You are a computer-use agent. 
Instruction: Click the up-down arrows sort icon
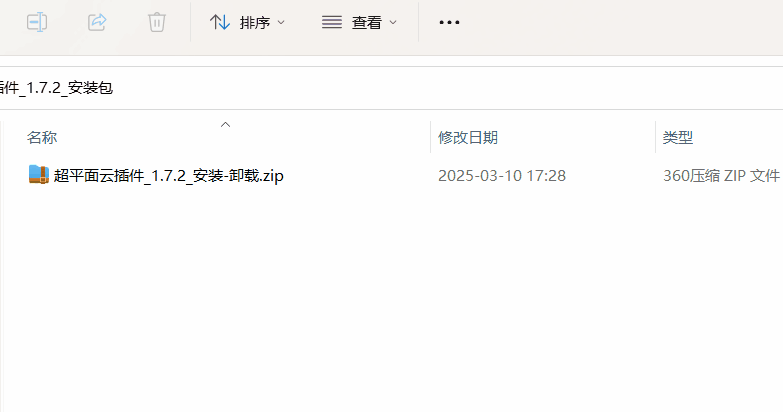point(220,22)
